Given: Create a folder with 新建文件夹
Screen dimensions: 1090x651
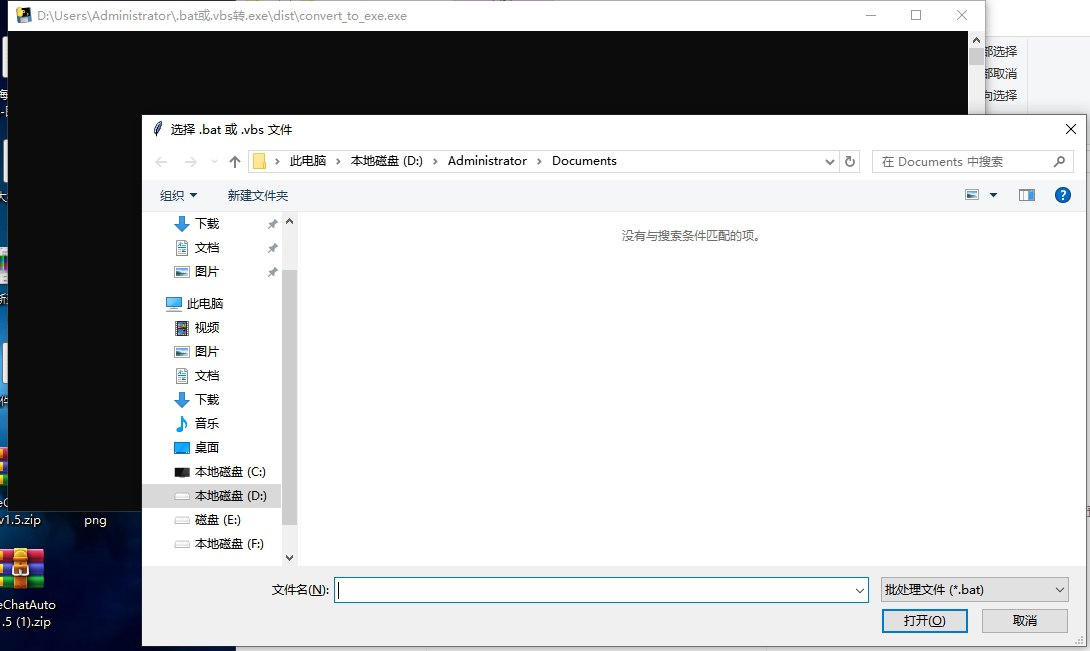Looking at the screenshot, I should click(257, 195).
